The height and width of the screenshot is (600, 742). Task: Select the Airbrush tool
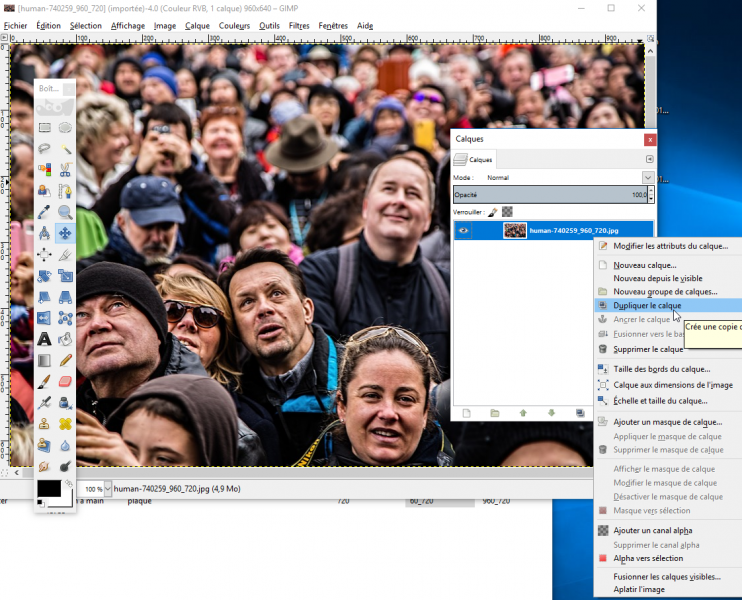pos(44,403)
